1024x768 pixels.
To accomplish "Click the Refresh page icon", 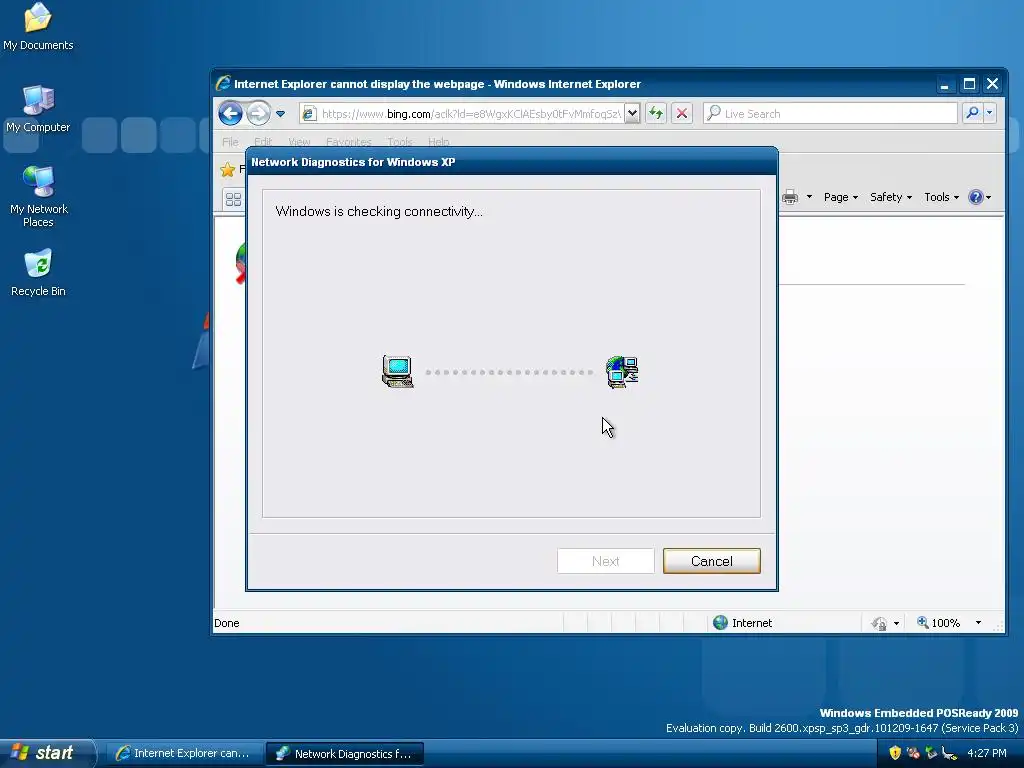I will click(x=656, y=114).
